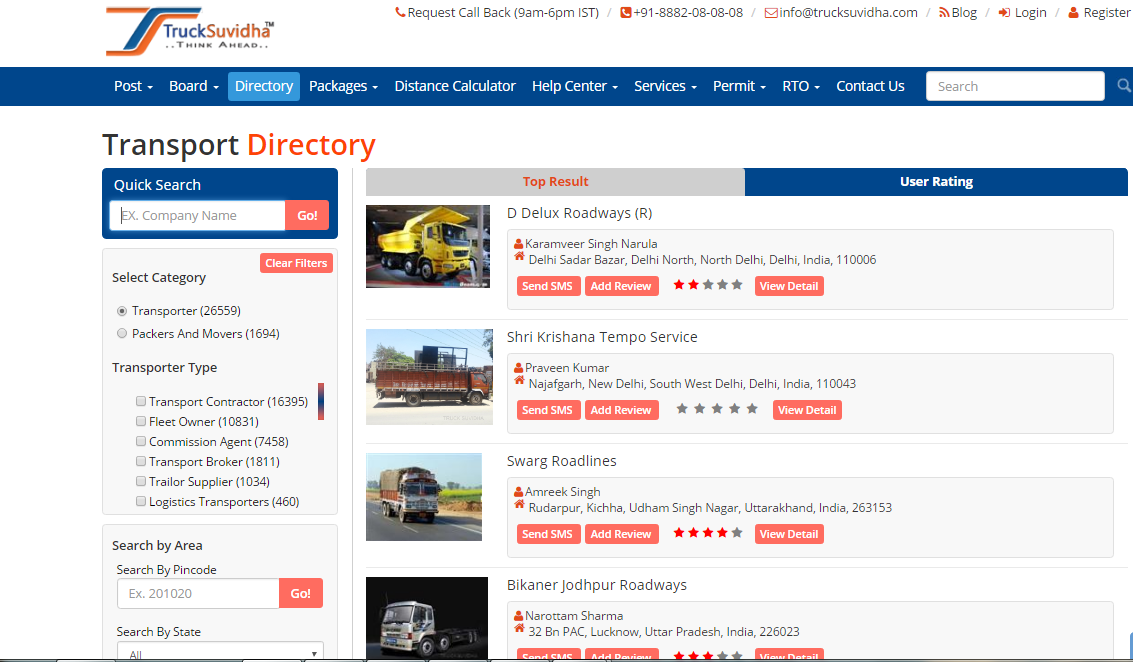Open the Board dropdown menu
Viewport: 1133px width, 662px height.
(194, 86)
